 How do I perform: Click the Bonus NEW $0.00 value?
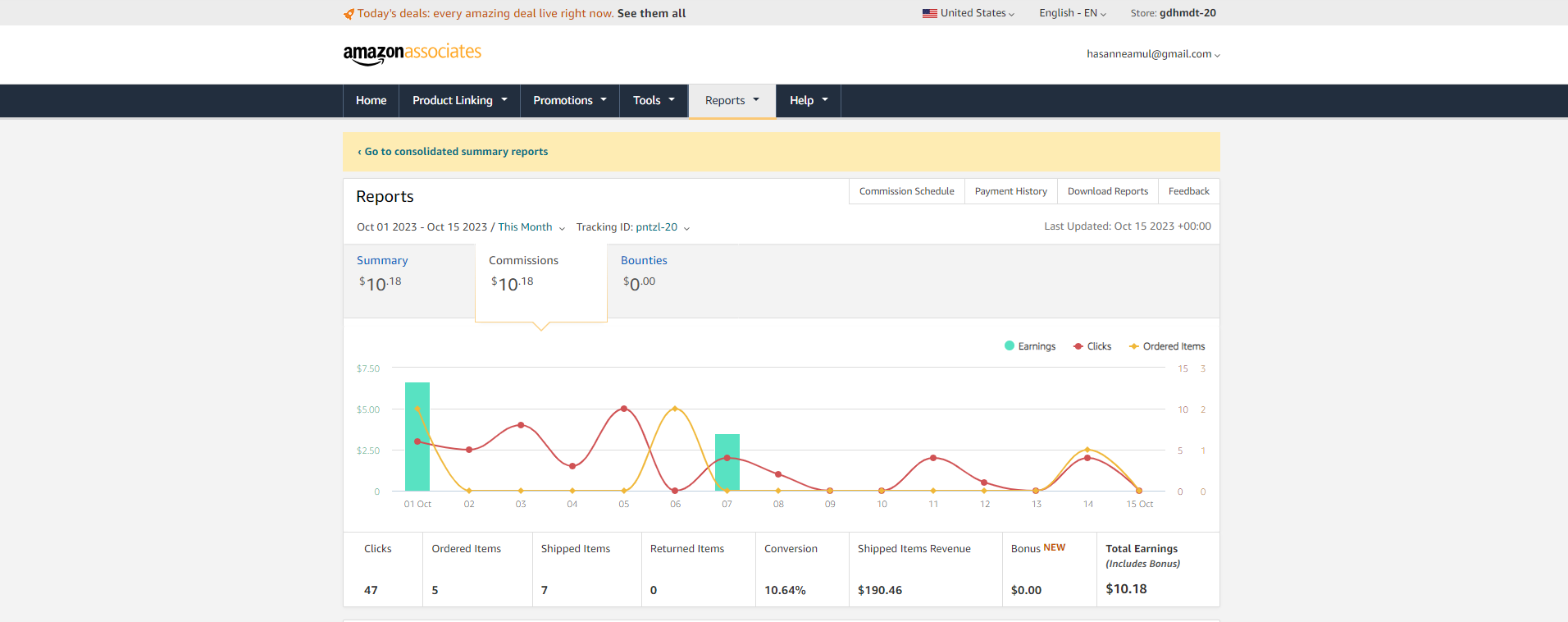pos(1026,590)
